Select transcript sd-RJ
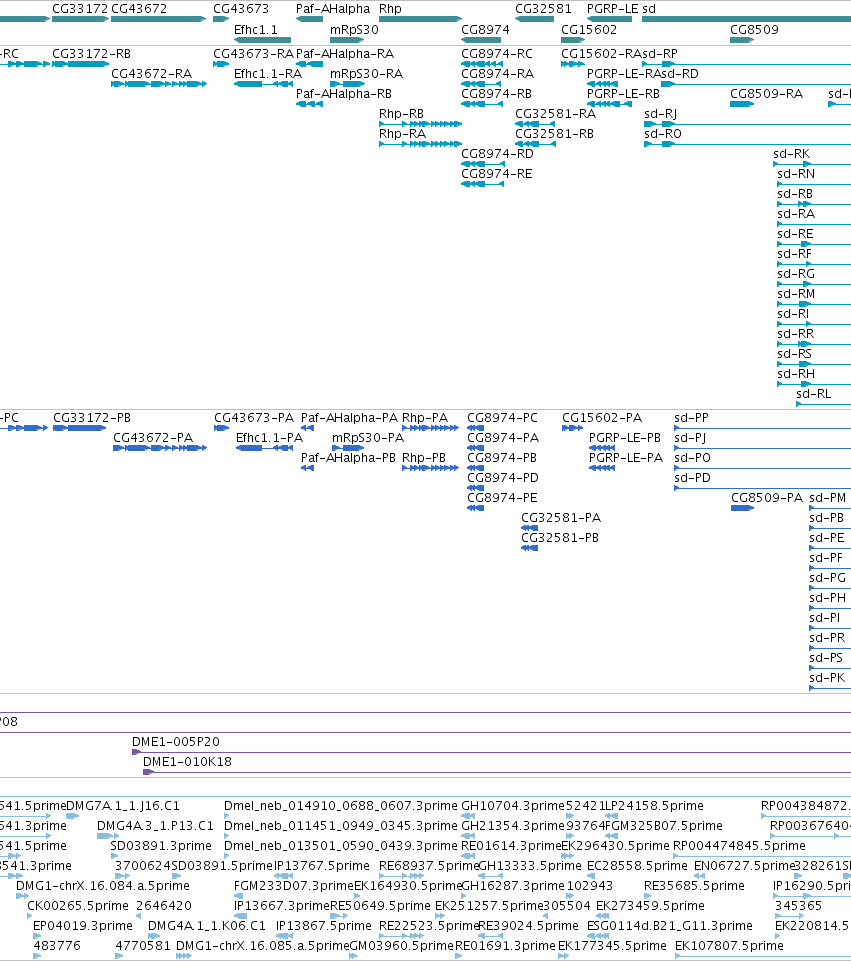The image size is (851, 961). tap(660, 114)
